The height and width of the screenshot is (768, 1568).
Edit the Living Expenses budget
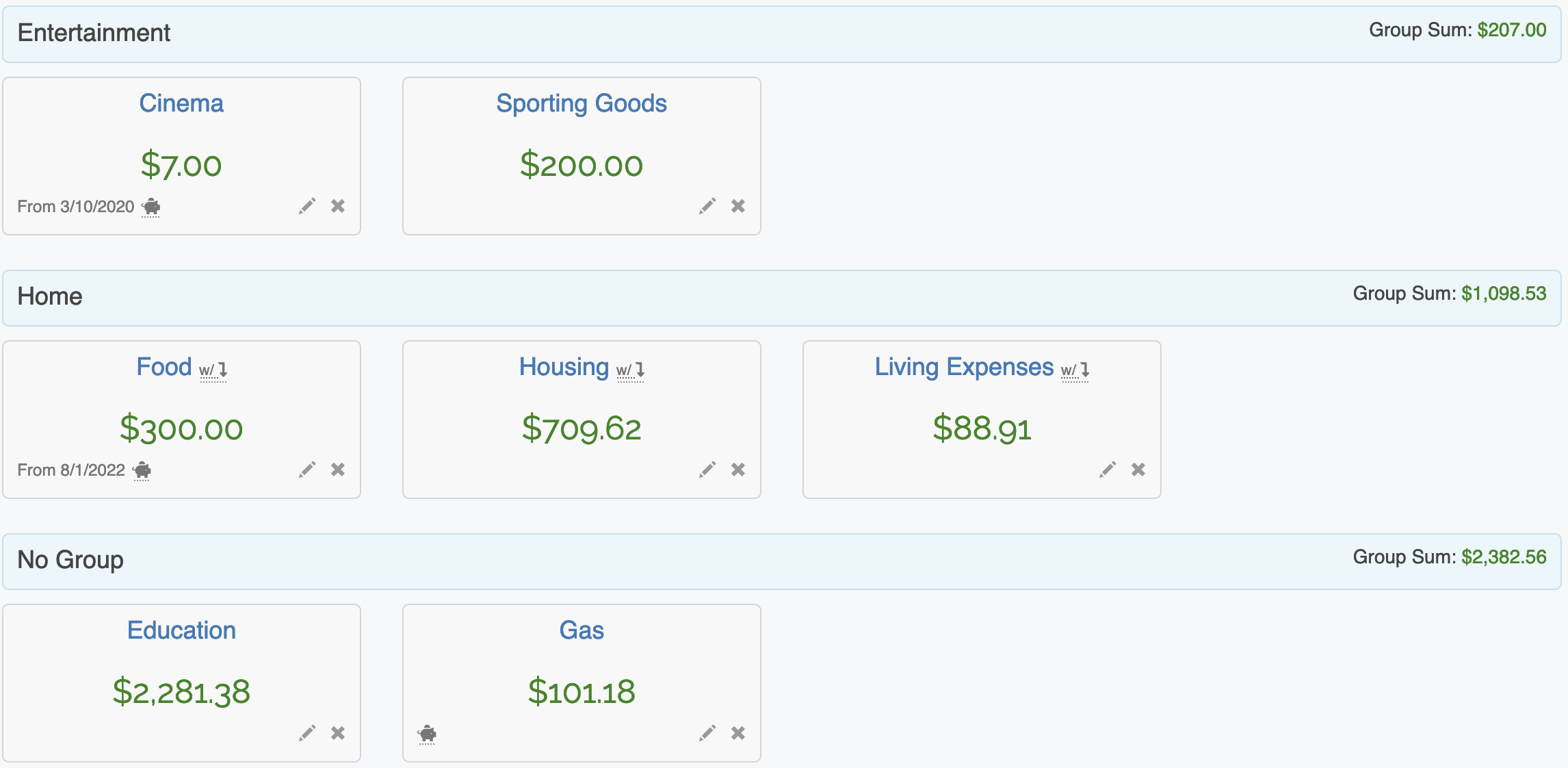point(1108,470)
